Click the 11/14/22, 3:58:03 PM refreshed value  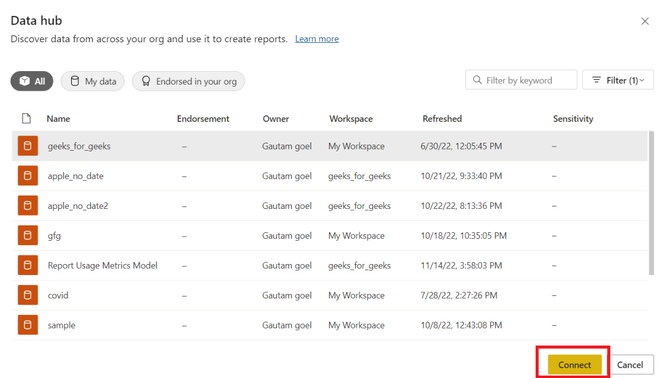point(461,266)
